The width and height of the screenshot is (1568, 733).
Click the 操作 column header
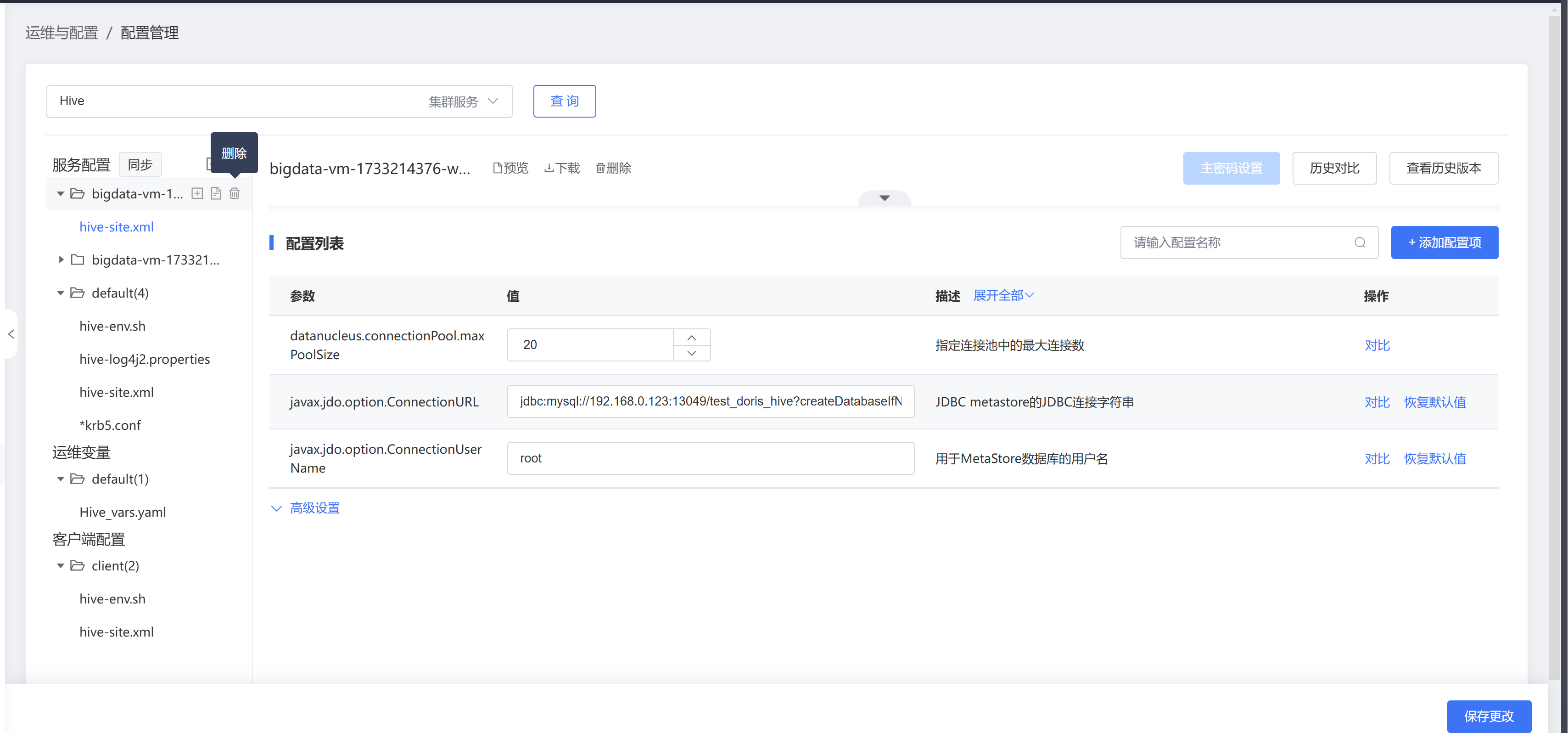[1376, 296]
